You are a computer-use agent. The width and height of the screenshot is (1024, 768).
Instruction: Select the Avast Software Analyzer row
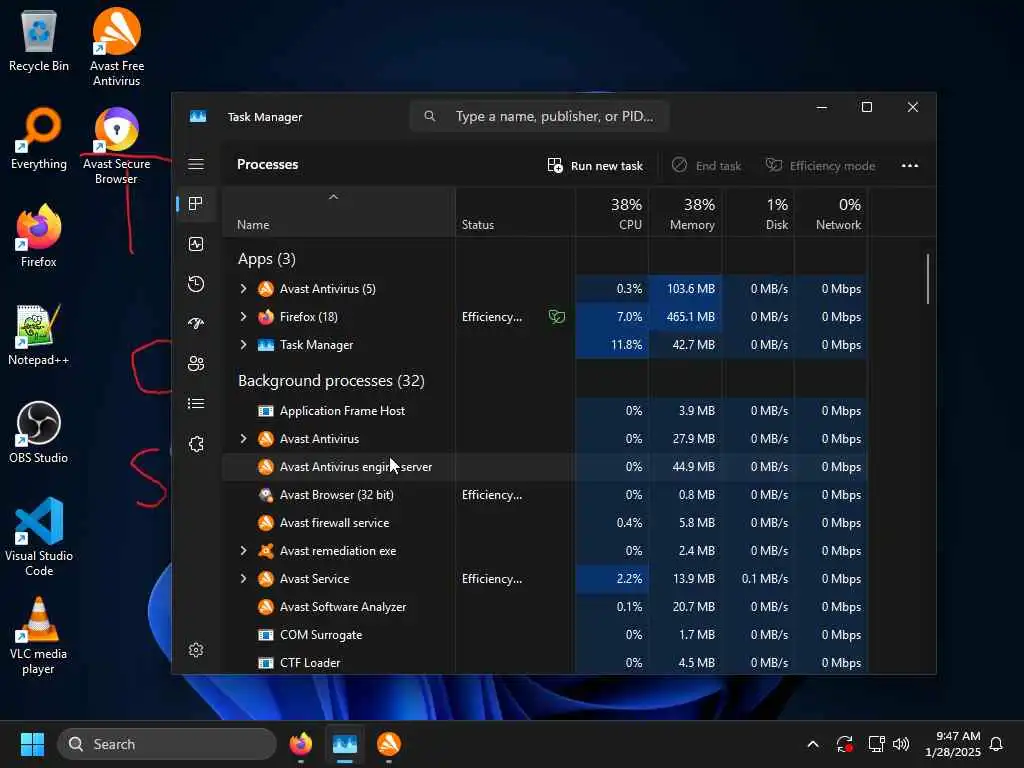[545, 607]
